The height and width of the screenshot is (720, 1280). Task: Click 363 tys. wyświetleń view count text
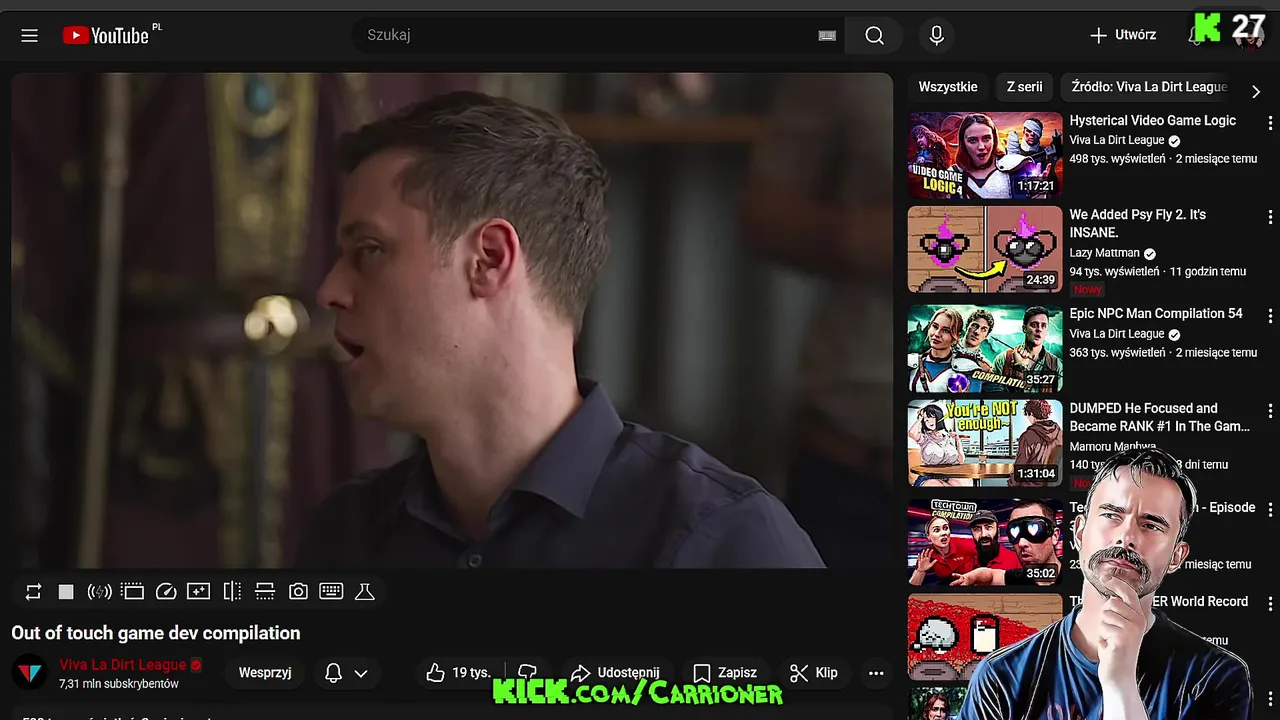coord(1117,353)
